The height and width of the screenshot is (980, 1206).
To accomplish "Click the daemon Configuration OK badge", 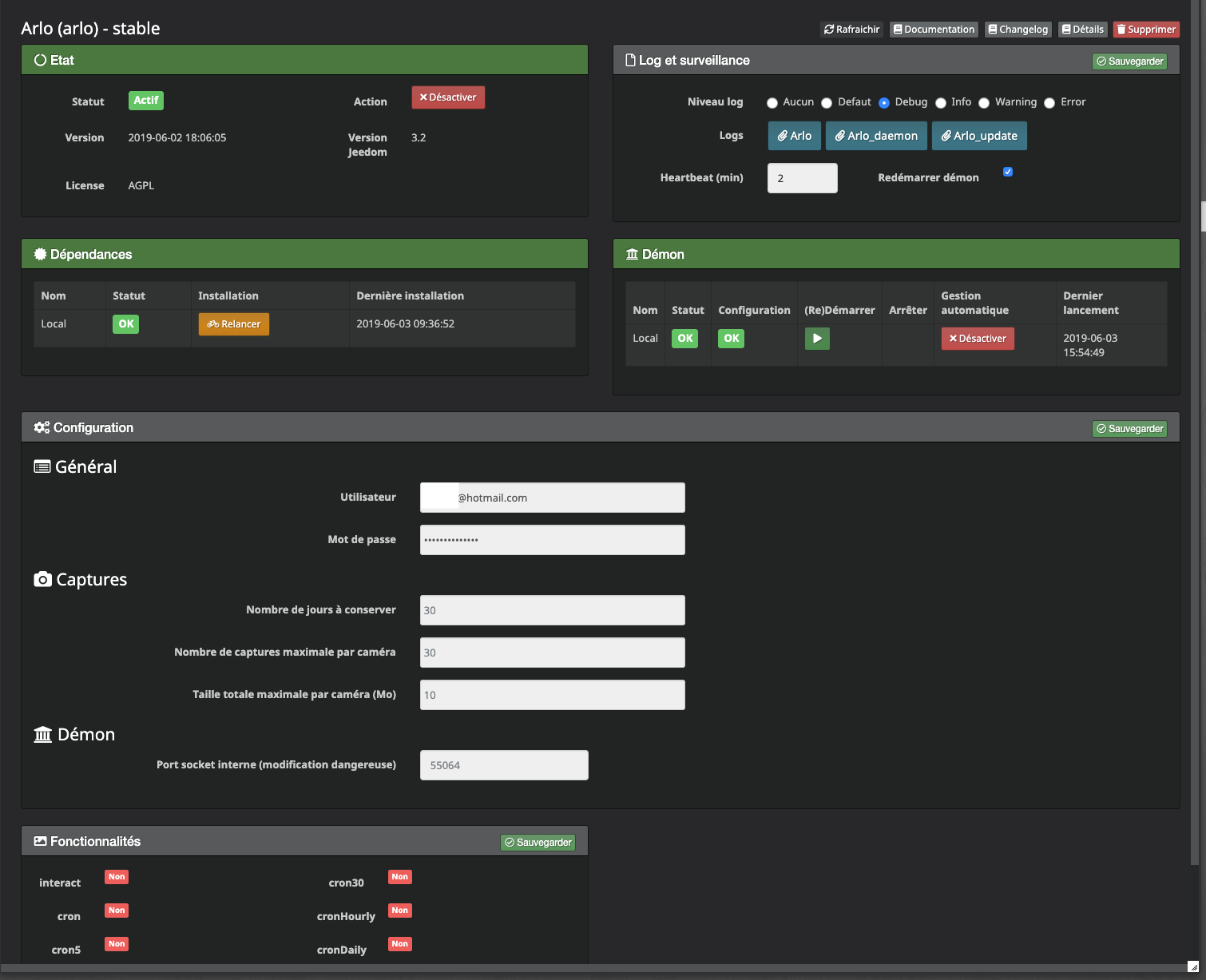I will coord(731,338).
